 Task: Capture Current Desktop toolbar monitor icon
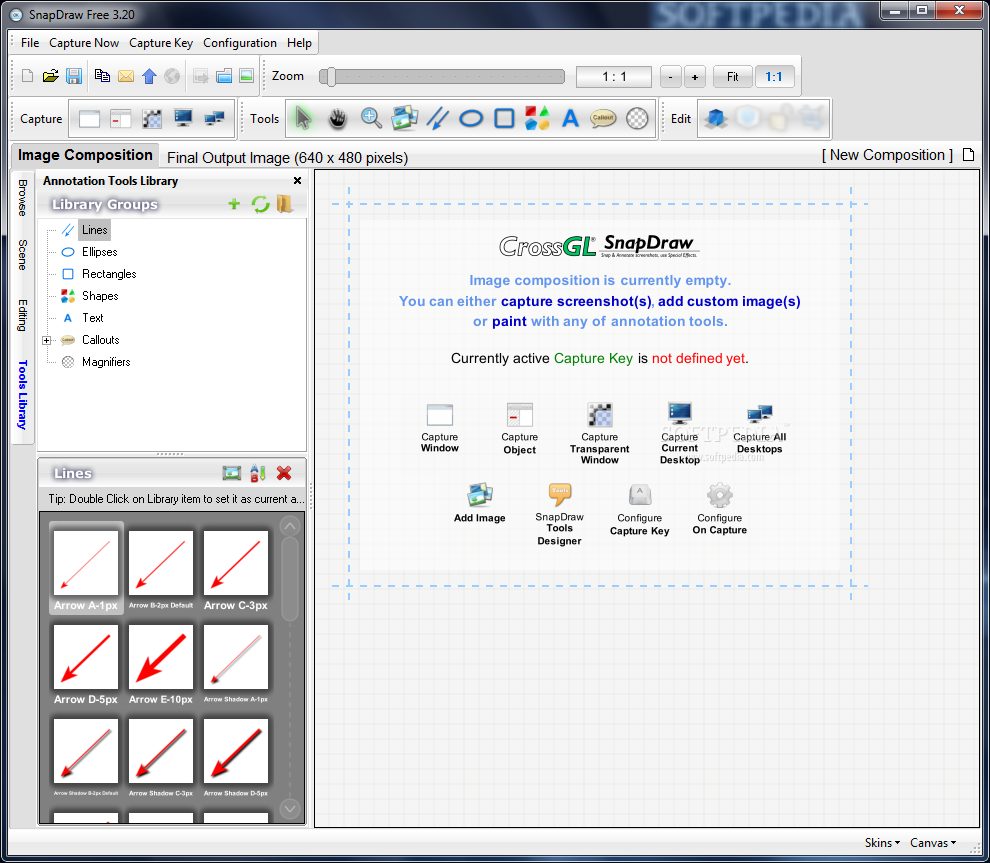(x=183, y=118)
